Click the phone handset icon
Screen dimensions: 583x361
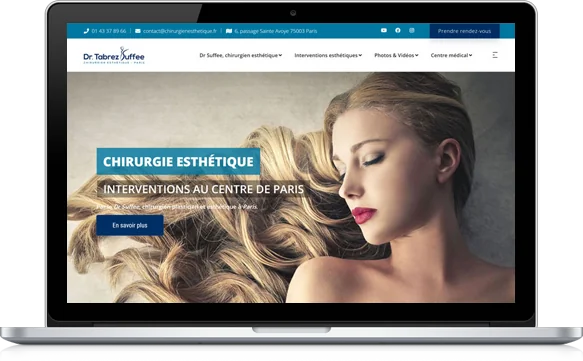coord(86,31)
